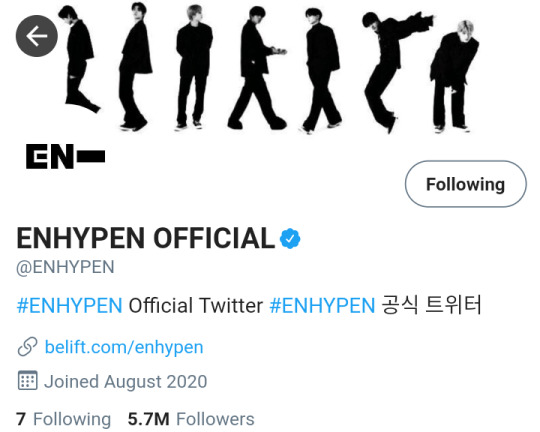Open the second #ENHYPEN hashtag before Korean text
Screen dimensions: 540x432
[x=322, y=305]
